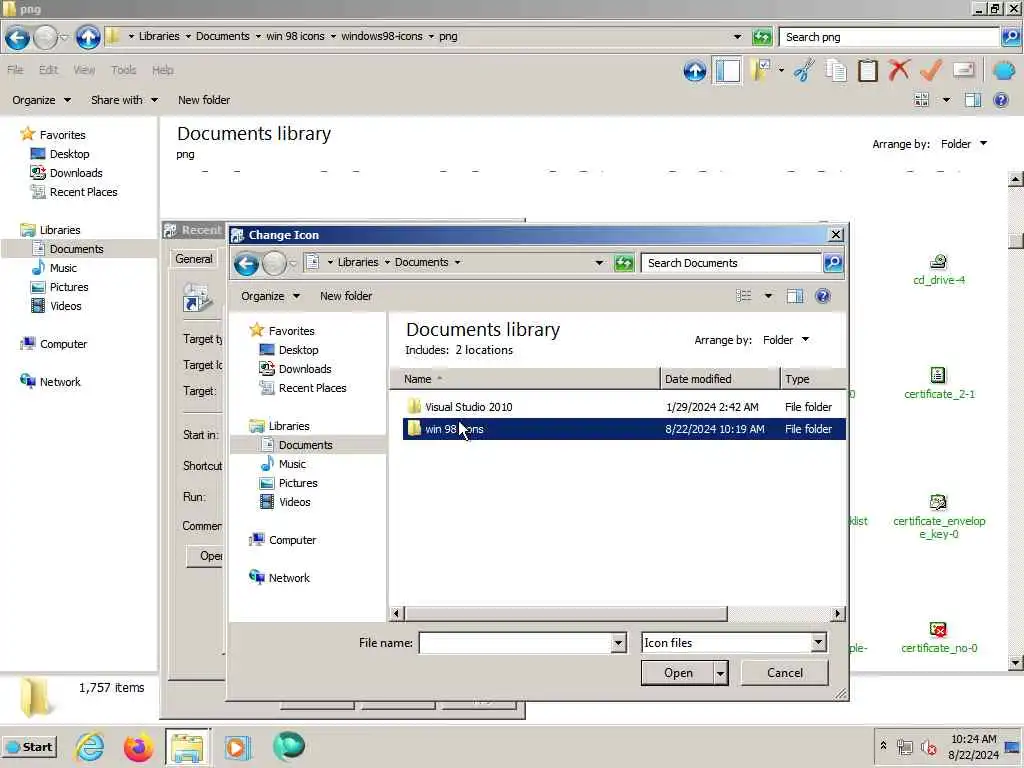Image resolution: width=1024 pixels, height=768 pixels.
Task: Click help icon in png window command bar
Action: pyautogui.click(x=1001, y=100)
